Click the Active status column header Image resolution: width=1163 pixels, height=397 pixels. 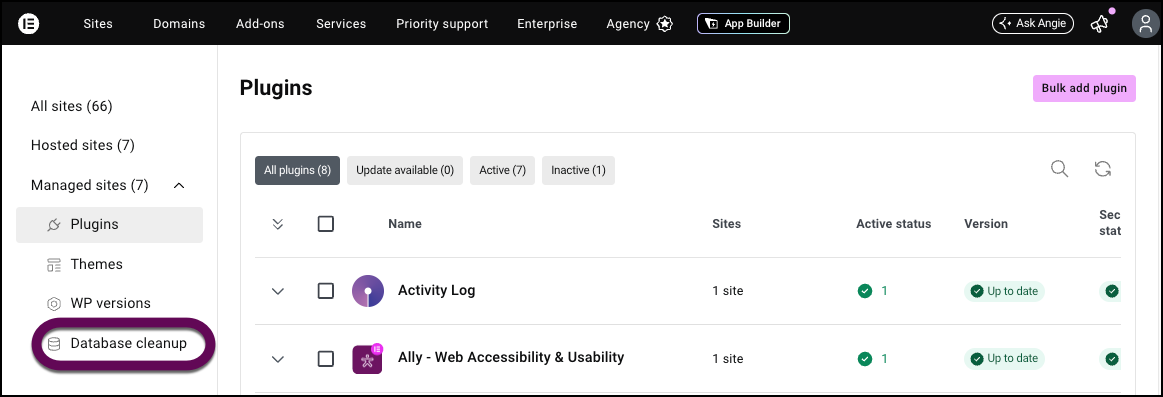coord(894,223)
